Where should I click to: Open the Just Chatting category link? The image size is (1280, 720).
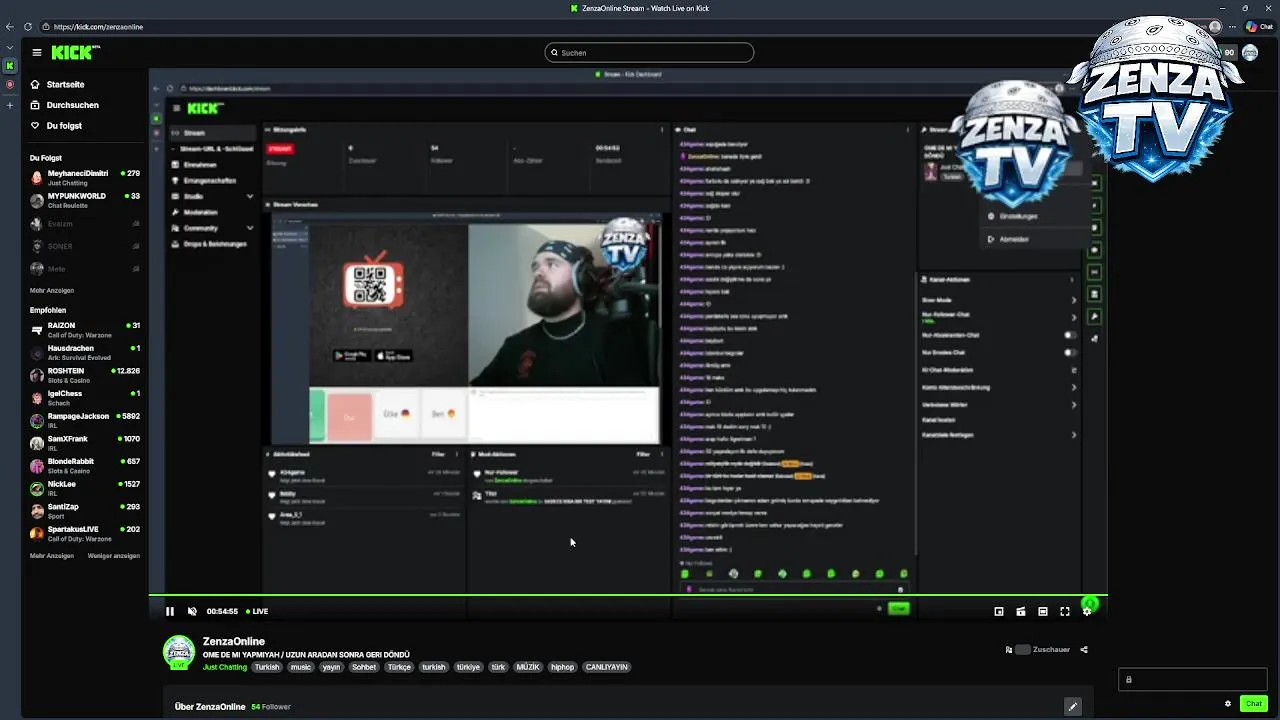pos(225,667)
